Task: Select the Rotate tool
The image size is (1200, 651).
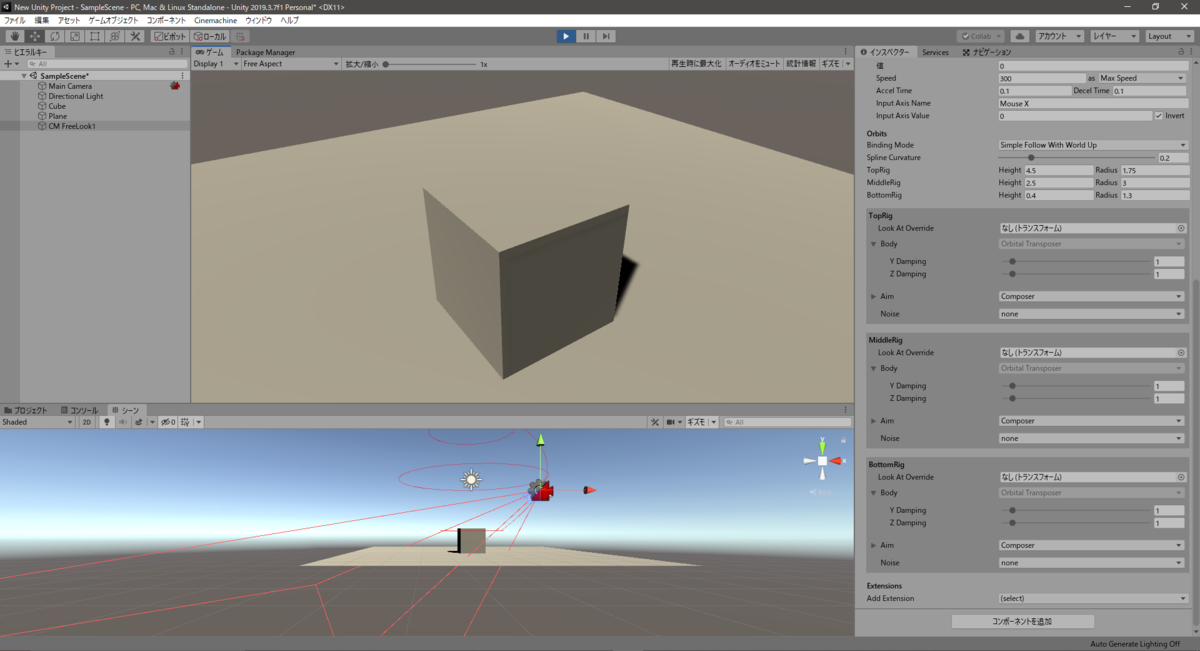Action: point(55,36)
